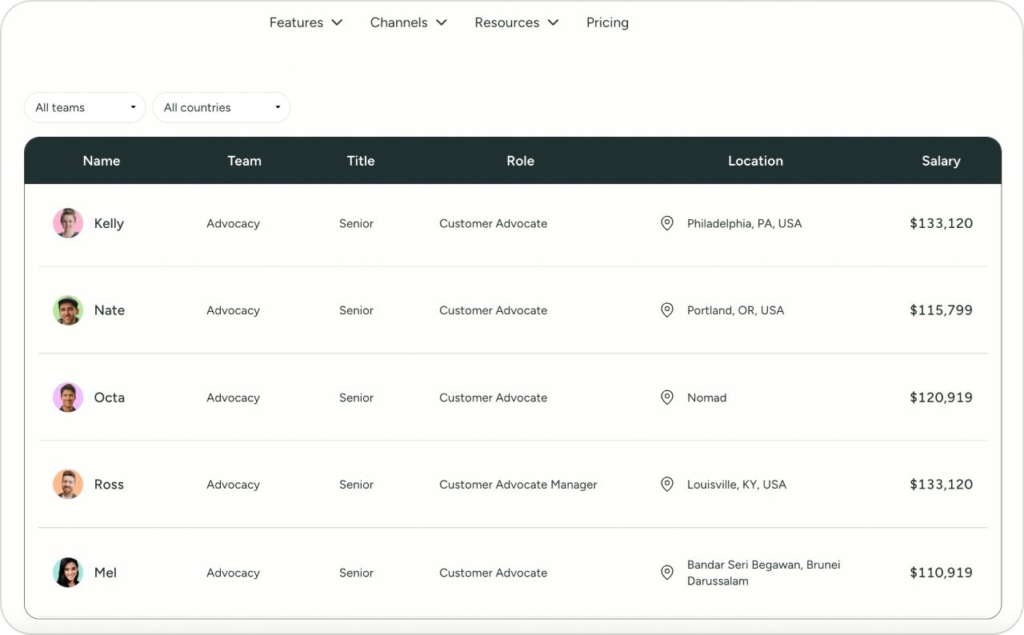
Task: Click location pin icon beside Philadelphia
Action: (x=667, y=223)
